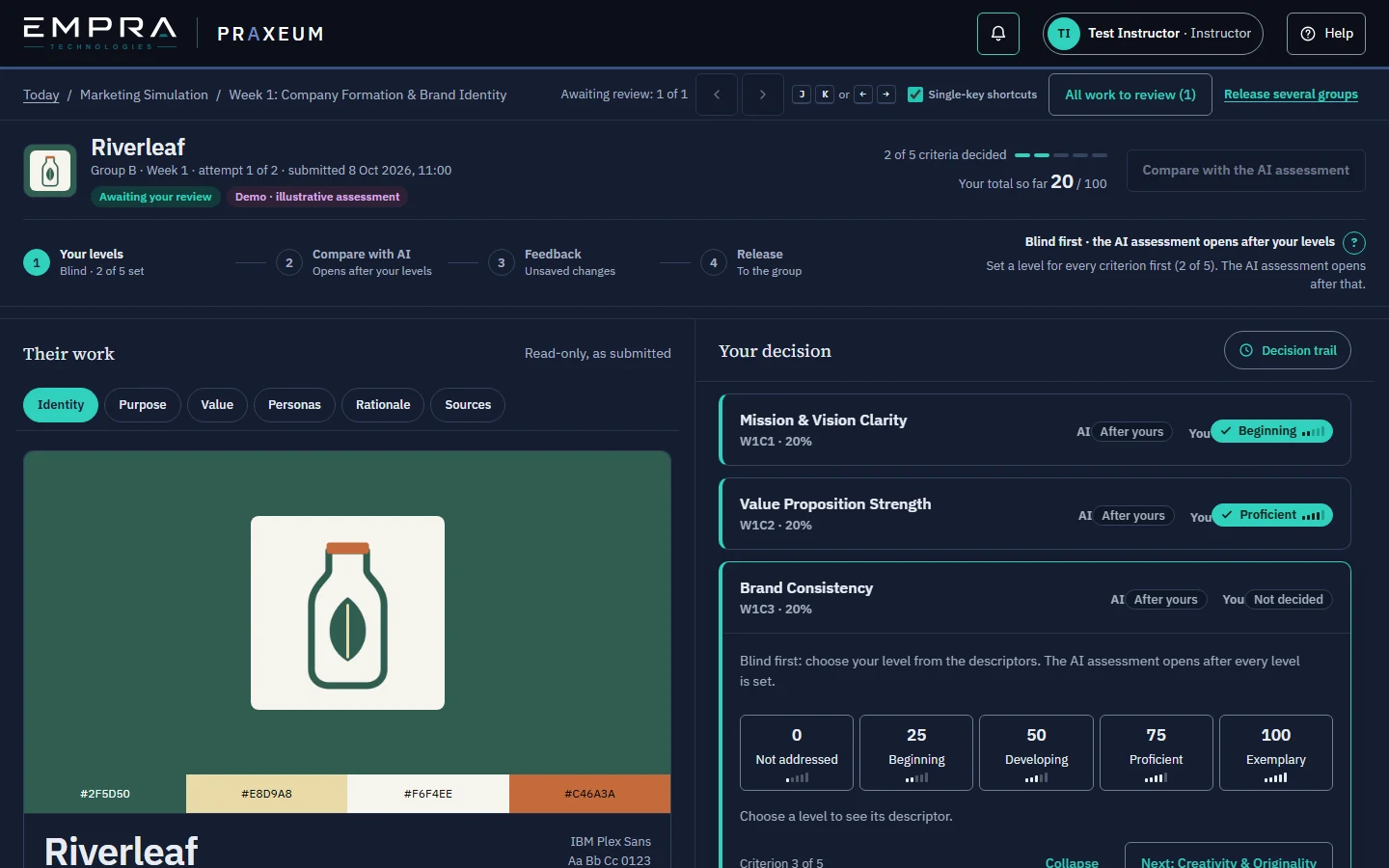Choose level 75 Proficient for Brand Consistency

click(1157, 752)
